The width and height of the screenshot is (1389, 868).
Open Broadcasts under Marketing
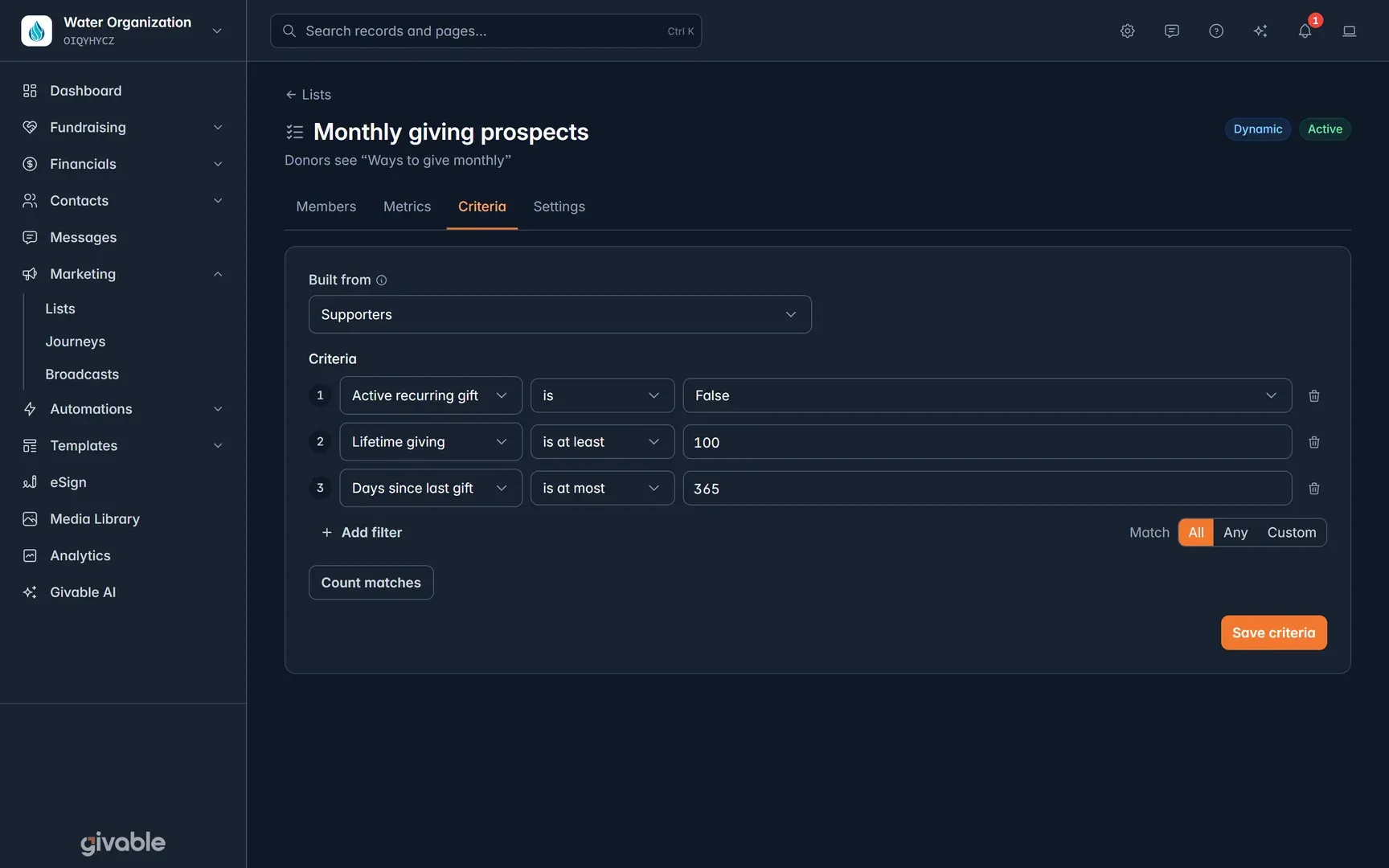tap(82, 375)
